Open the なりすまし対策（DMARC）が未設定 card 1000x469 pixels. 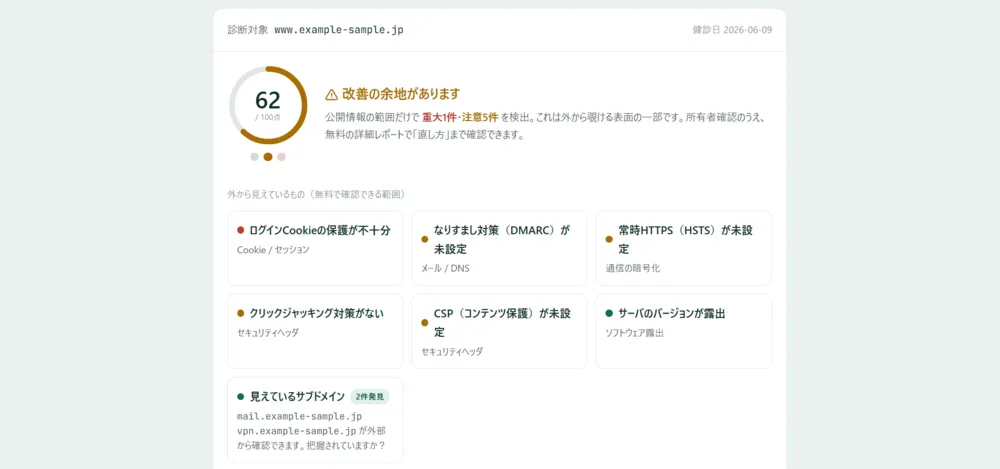point(499,248)
